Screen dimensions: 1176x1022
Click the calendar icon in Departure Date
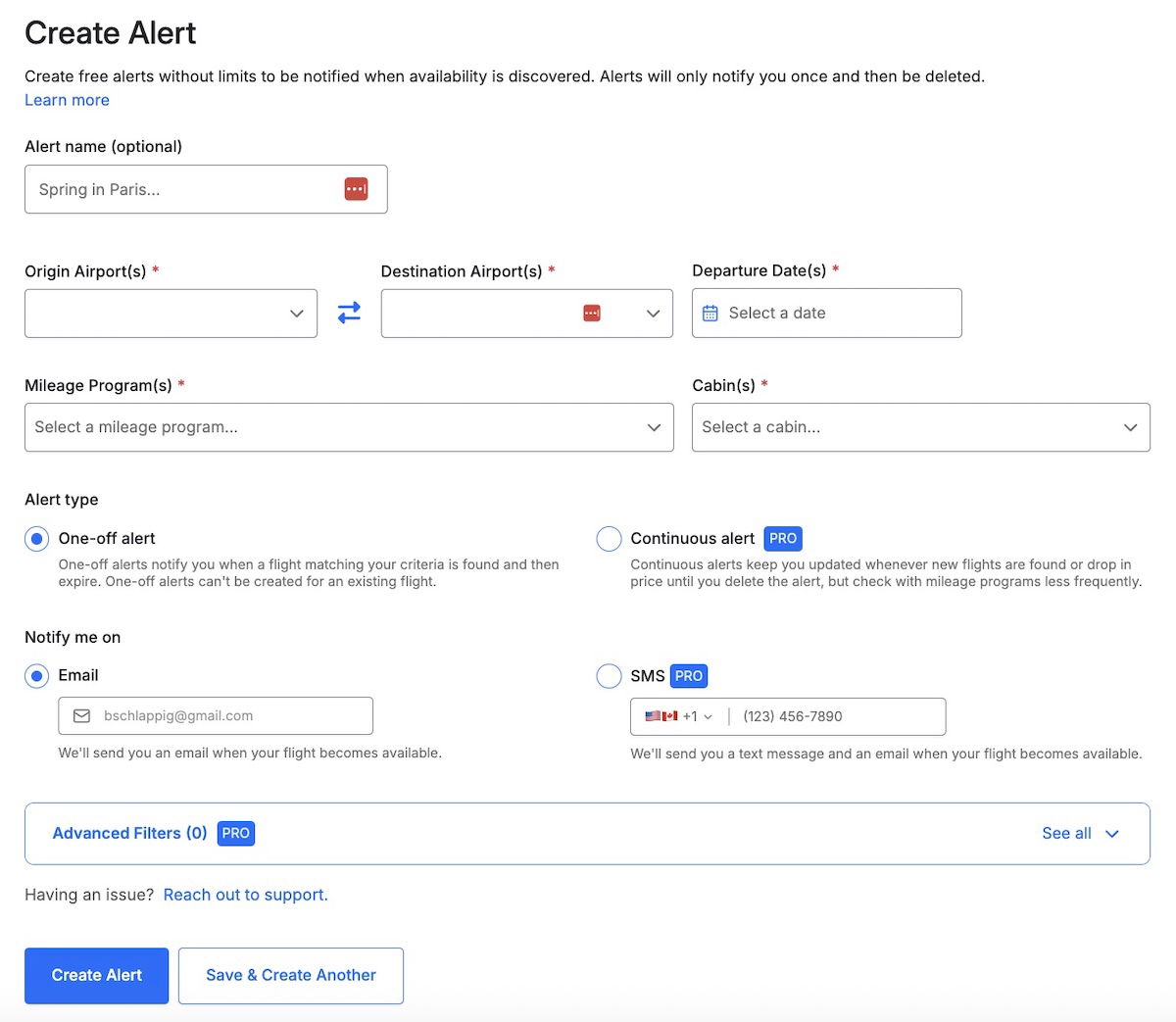click(x=710, y=314)
